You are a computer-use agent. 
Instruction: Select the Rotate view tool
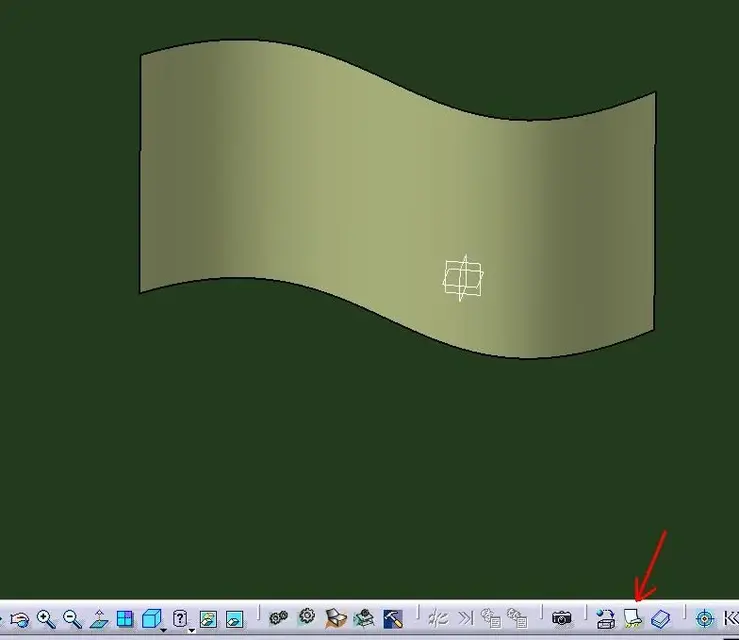click(x=20, y=619)
